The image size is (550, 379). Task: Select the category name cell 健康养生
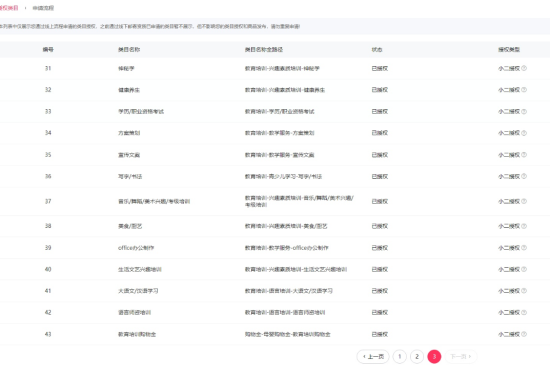tap(129, 90)
